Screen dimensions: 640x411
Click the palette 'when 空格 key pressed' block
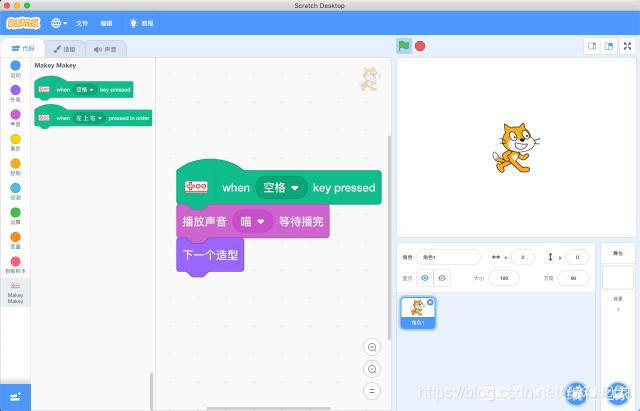pos(84,89)
